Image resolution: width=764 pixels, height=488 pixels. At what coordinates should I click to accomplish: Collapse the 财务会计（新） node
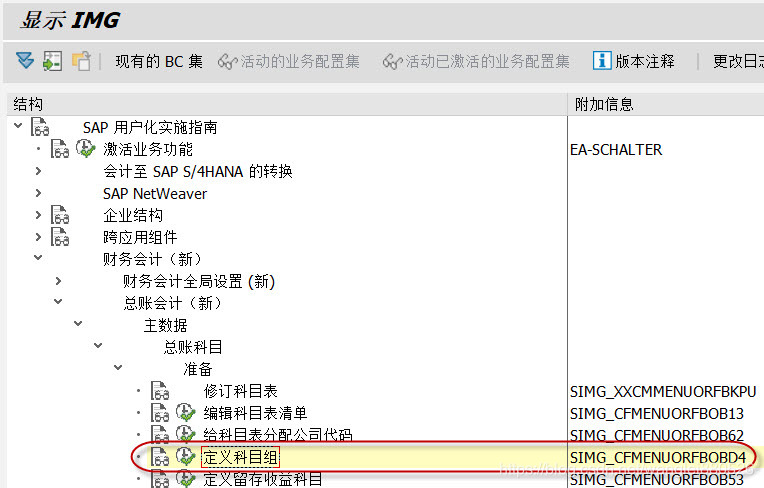38,258
